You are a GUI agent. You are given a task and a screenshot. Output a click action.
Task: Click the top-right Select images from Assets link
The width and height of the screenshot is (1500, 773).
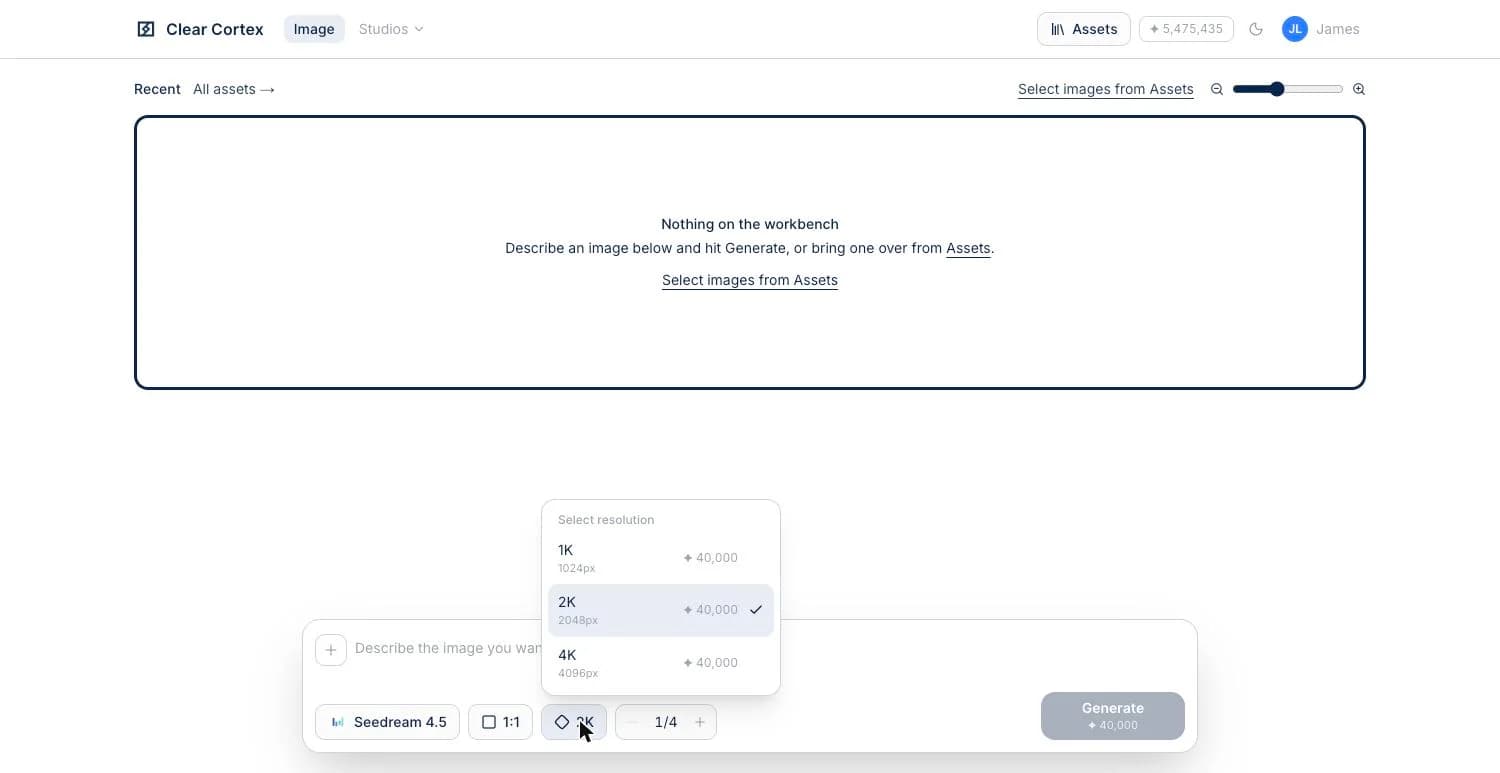pyautogui.click(x=1106, y=89)
